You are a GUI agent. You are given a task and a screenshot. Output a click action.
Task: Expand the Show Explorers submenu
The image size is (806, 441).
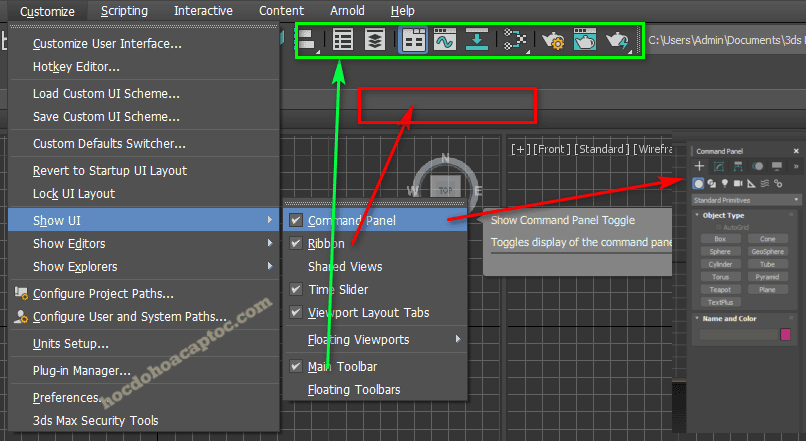pyautogui.click(x=143, y=267)
